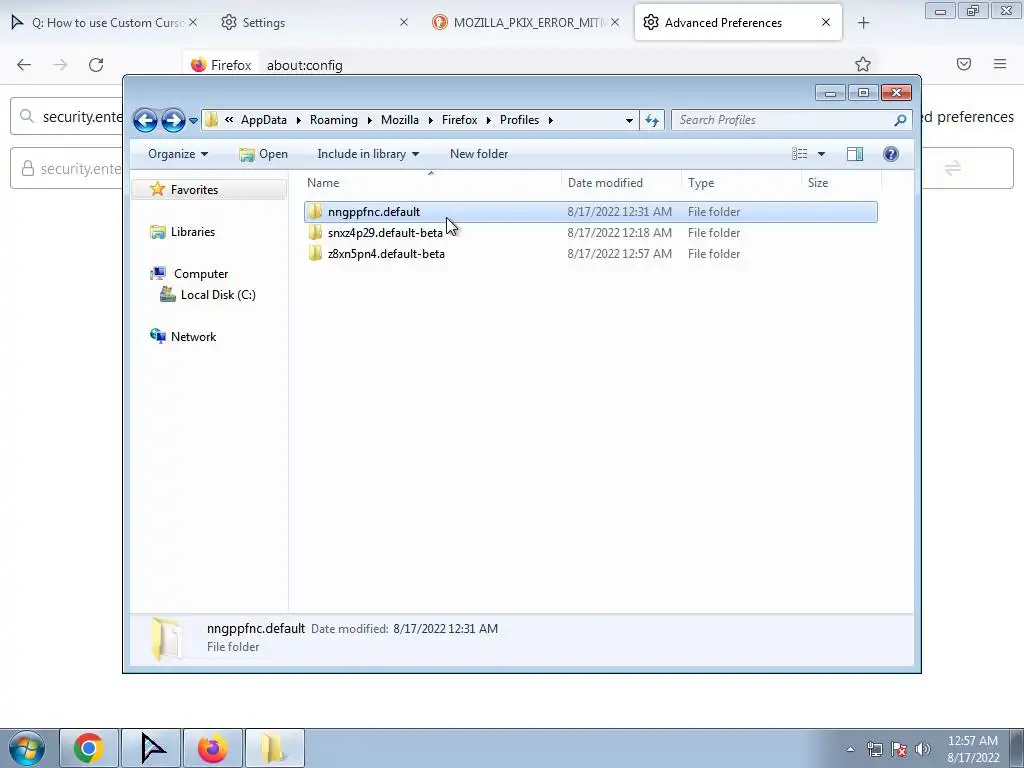Click New folder in the toolbar

479,154
